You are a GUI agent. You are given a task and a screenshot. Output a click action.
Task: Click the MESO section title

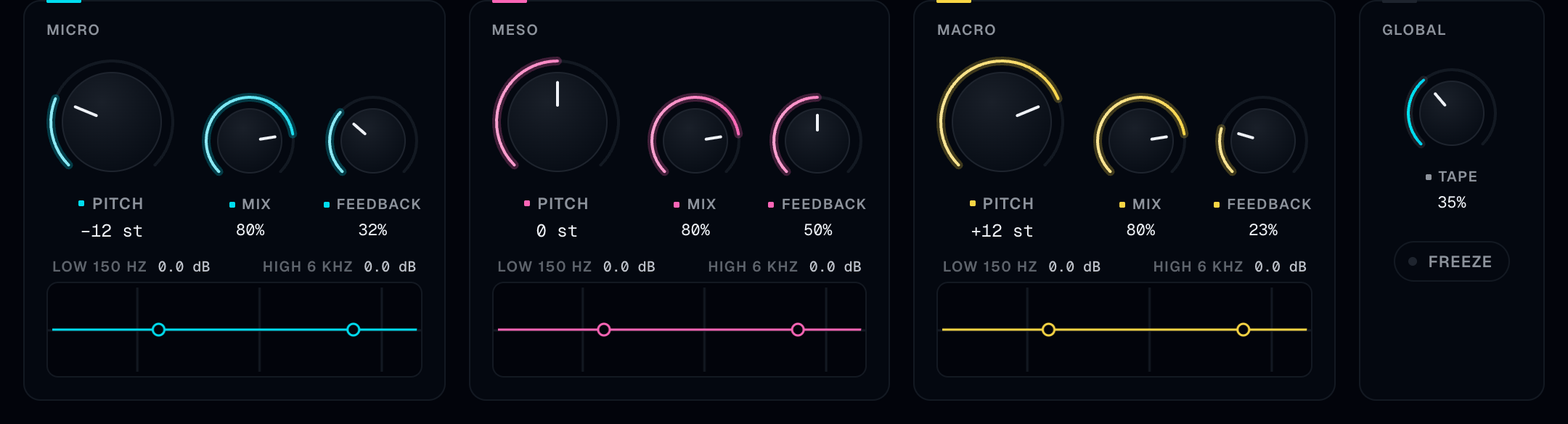[515, 30]
